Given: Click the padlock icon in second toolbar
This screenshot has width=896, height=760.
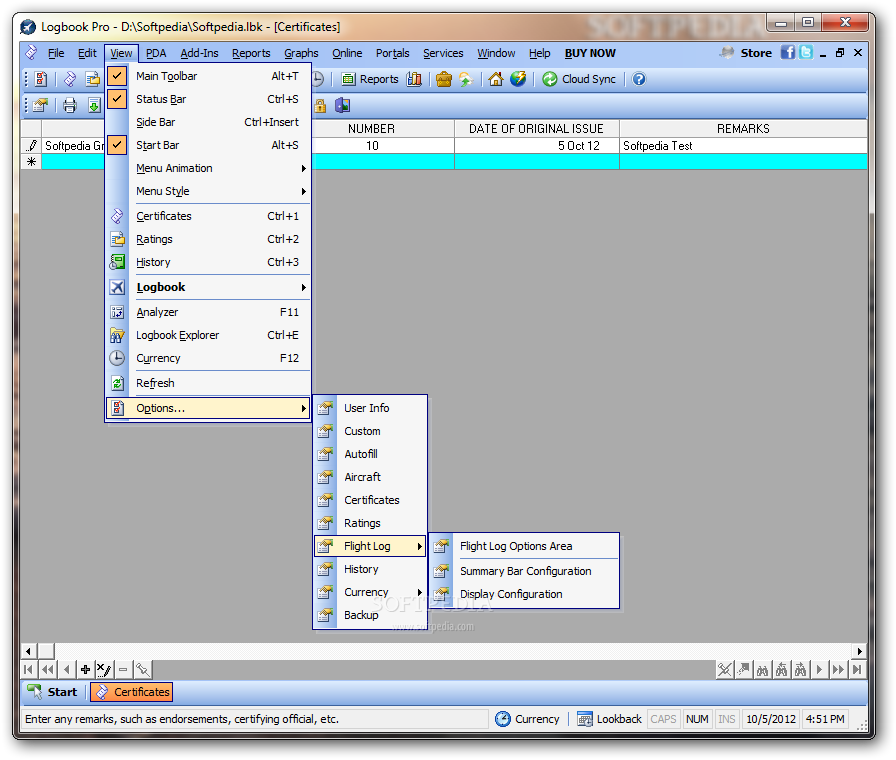Looking at the screenshot, I should pyautogui.click(x=320, y=105).
